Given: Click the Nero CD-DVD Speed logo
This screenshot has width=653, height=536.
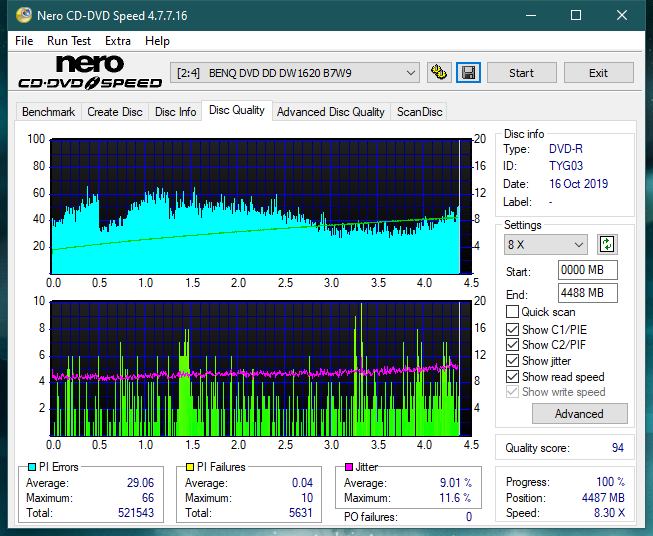Looking at the screenshot, I should tap(90, 72).
